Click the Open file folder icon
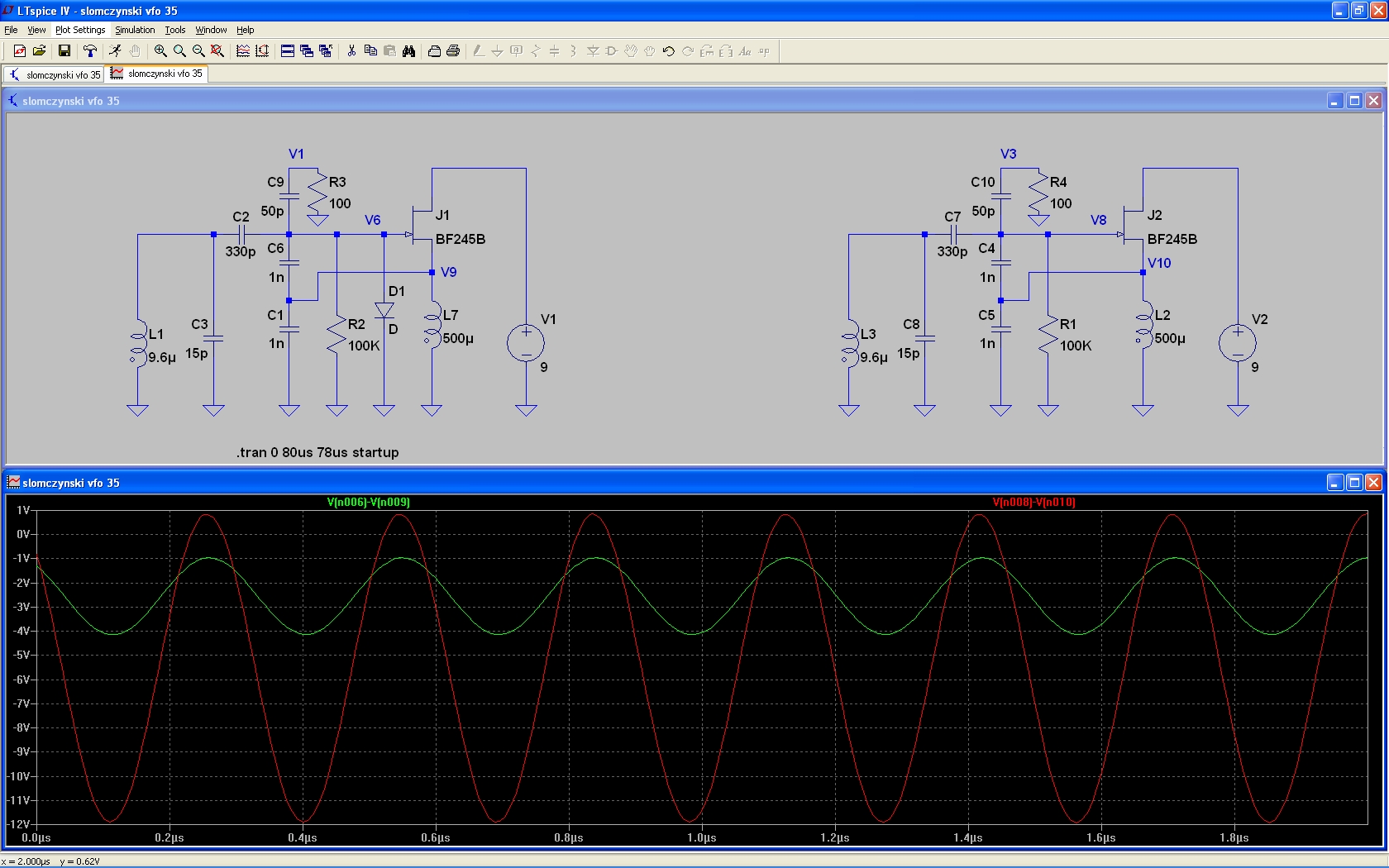 [x=39, y=51]
